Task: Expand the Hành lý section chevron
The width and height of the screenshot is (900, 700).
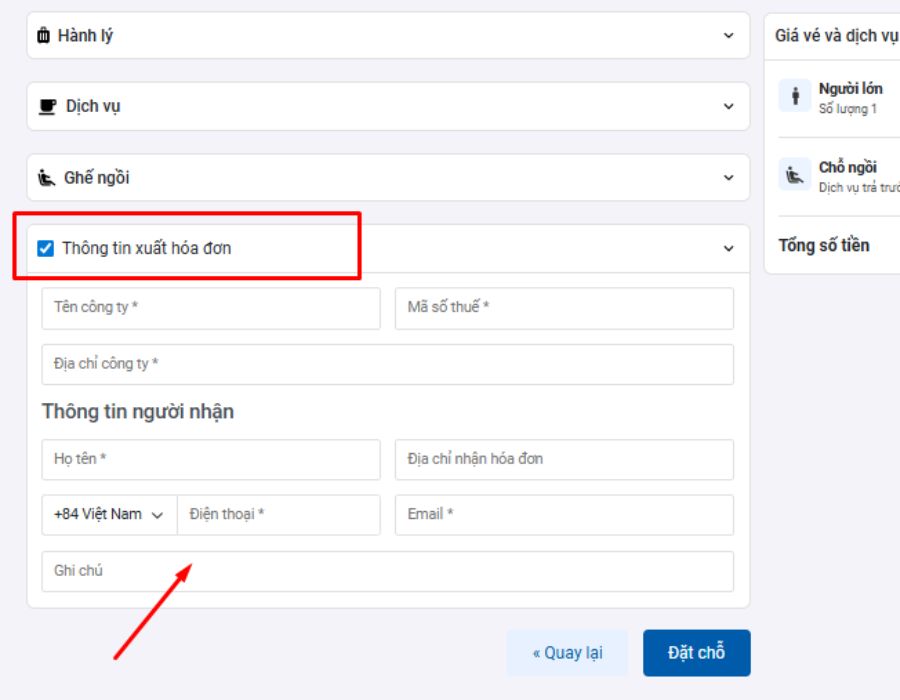Action: tap(728, 36)
